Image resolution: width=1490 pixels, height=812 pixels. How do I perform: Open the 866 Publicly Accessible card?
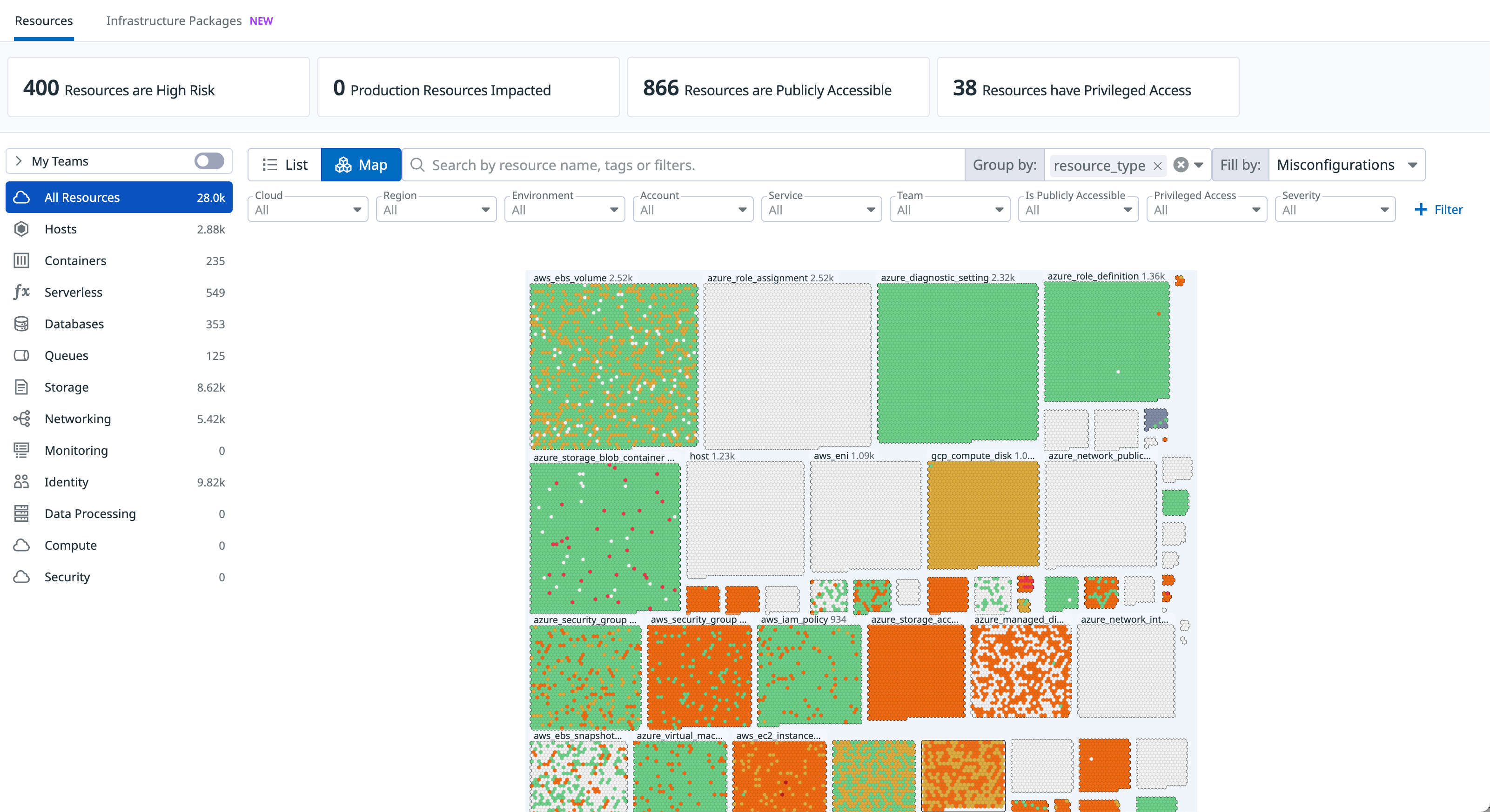[778, 87]
